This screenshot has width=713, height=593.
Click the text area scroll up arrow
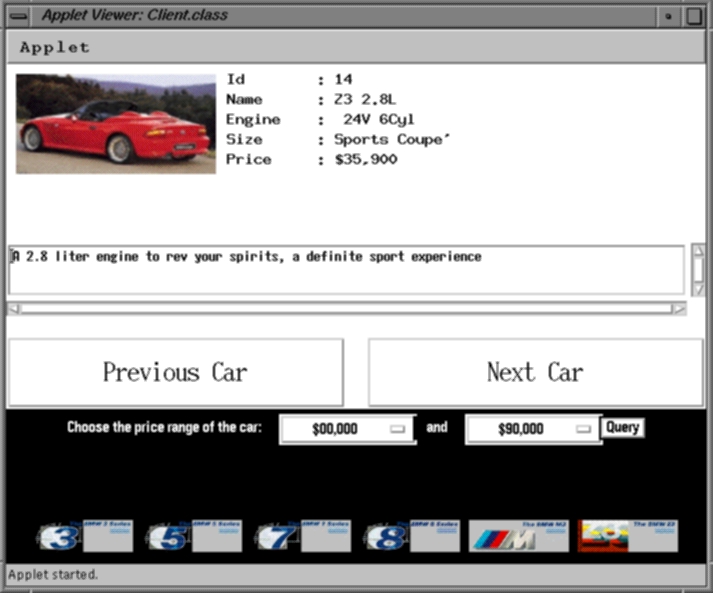pyautogui.click(x=698, y=250)
